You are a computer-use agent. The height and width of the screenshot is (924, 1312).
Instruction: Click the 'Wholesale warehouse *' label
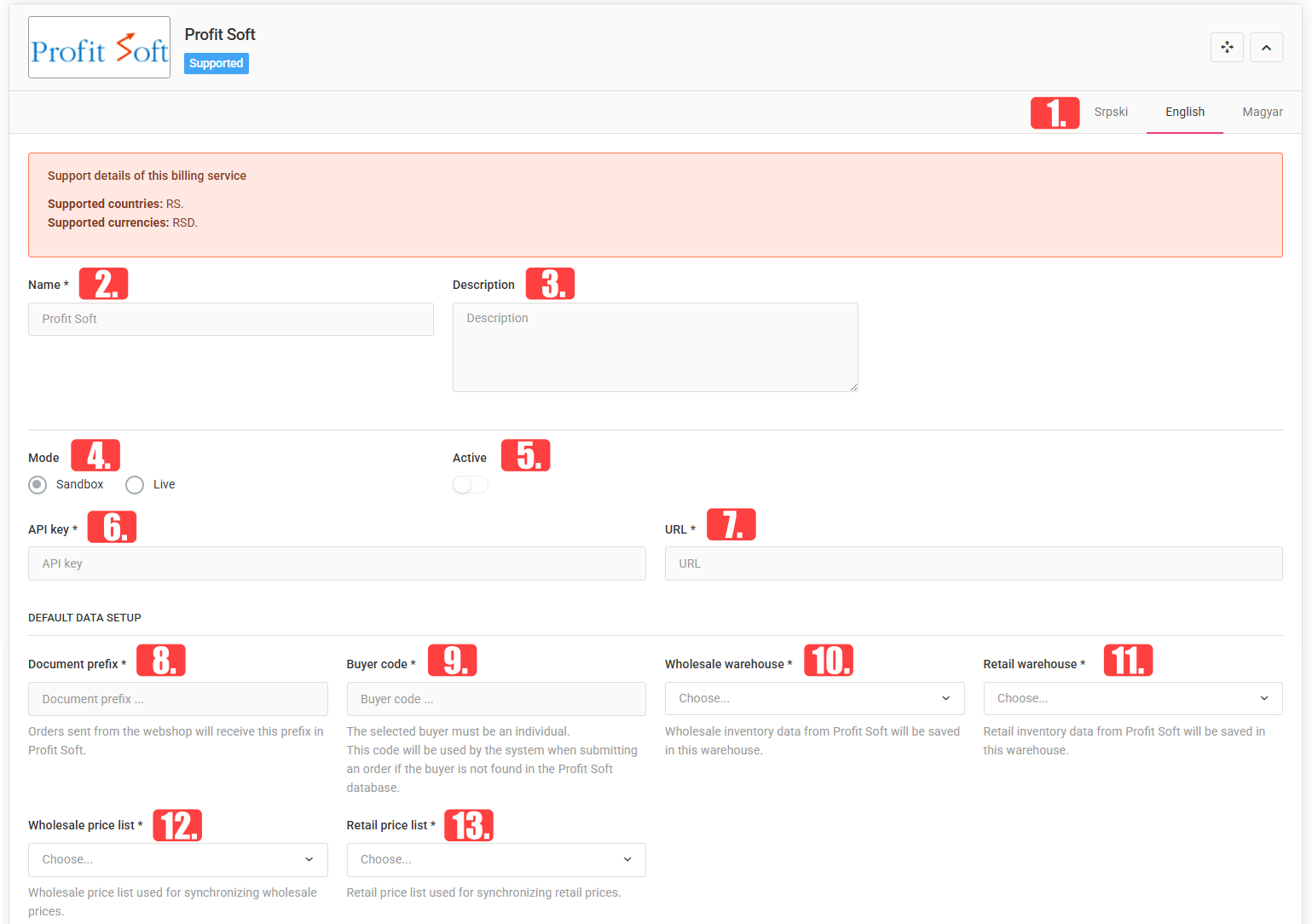pyautogui.click(x=729, y=664)
